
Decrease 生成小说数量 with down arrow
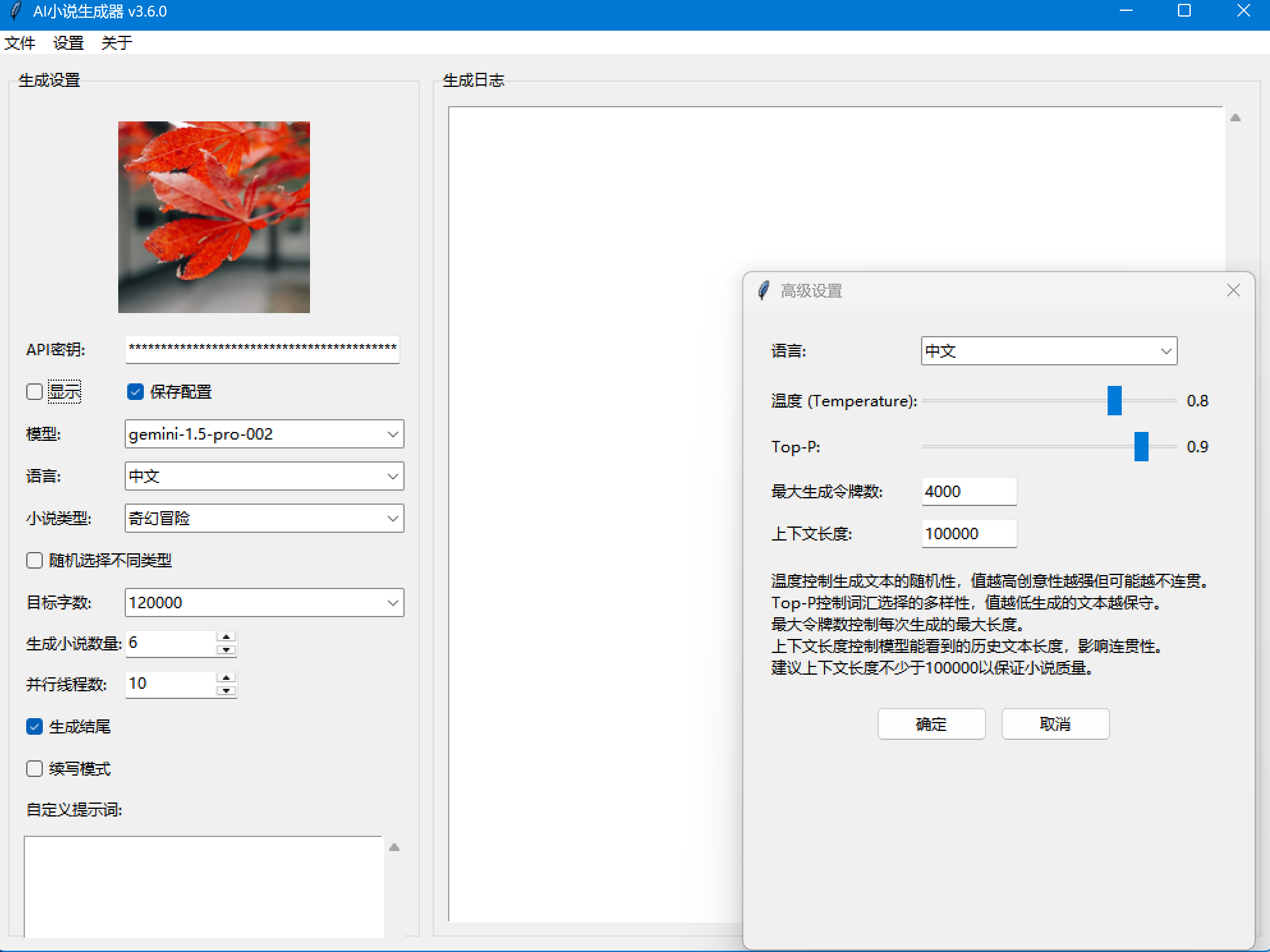click(x=226, y=650)
